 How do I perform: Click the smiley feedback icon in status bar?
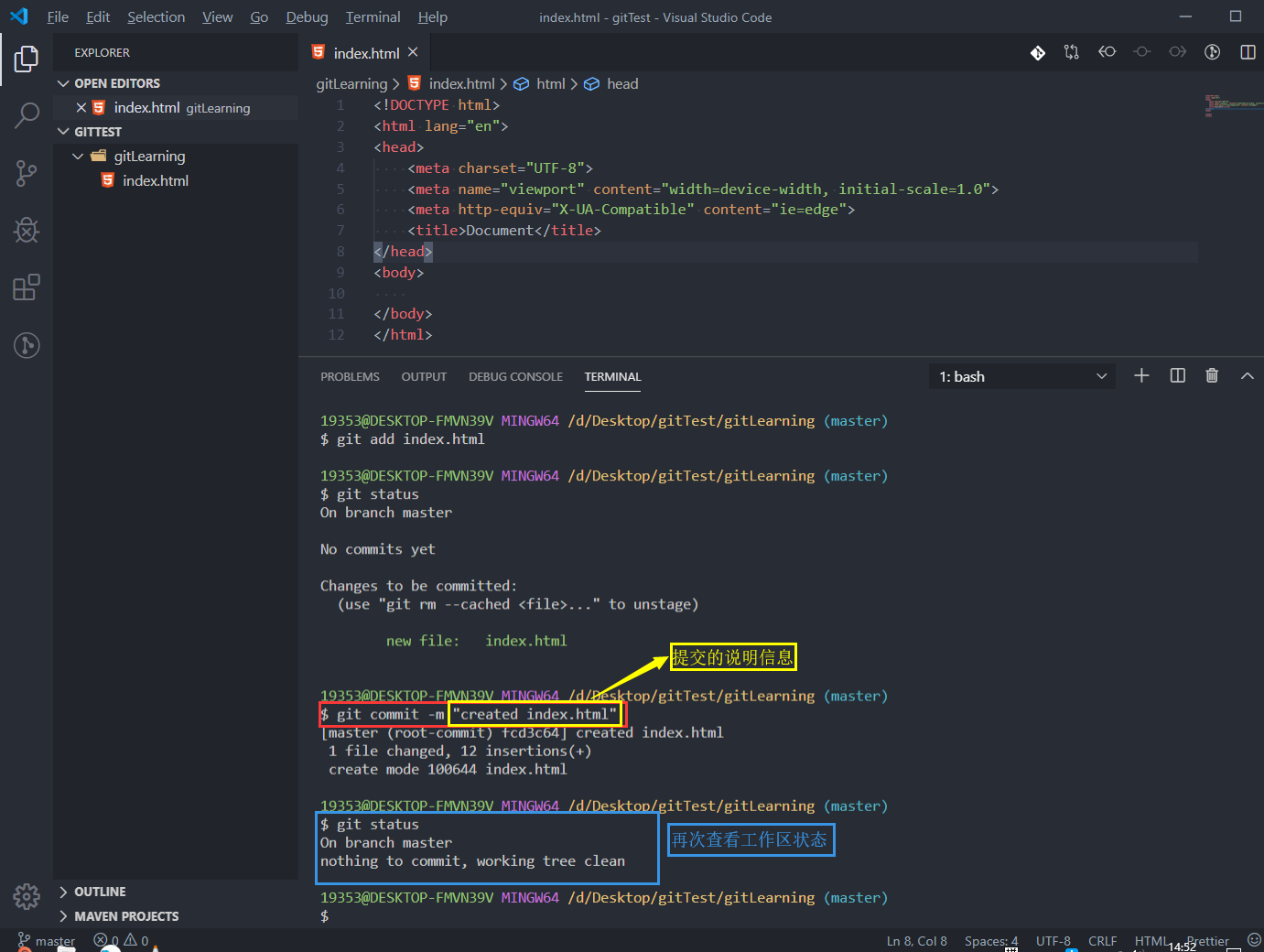1254,939
